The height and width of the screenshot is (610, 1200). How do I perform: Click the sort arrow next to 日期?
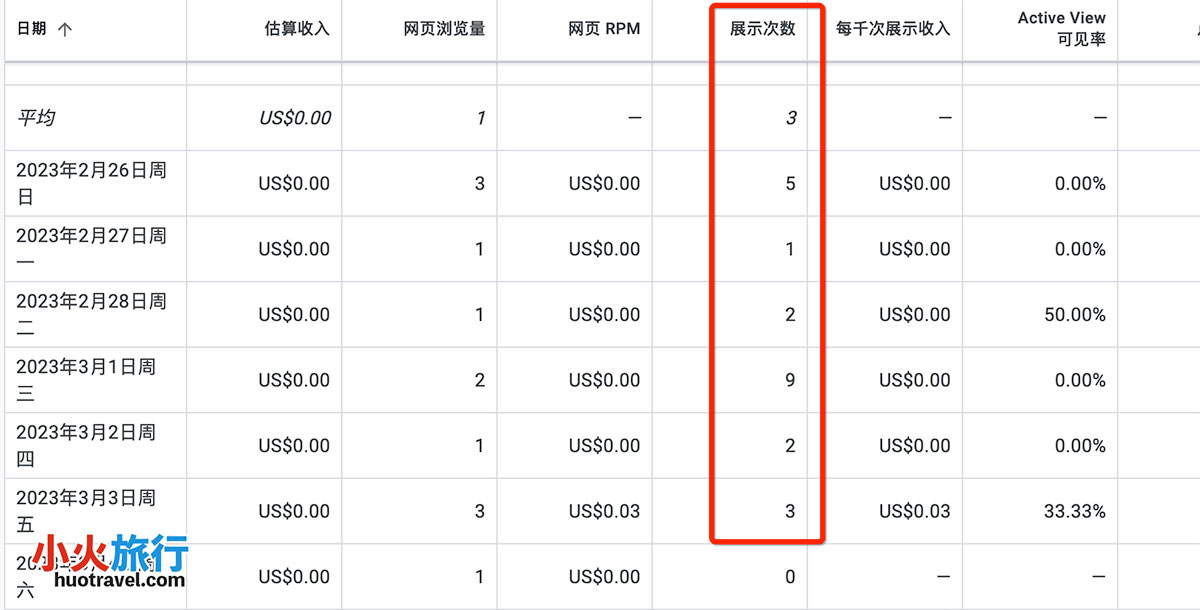click(65, 29)
